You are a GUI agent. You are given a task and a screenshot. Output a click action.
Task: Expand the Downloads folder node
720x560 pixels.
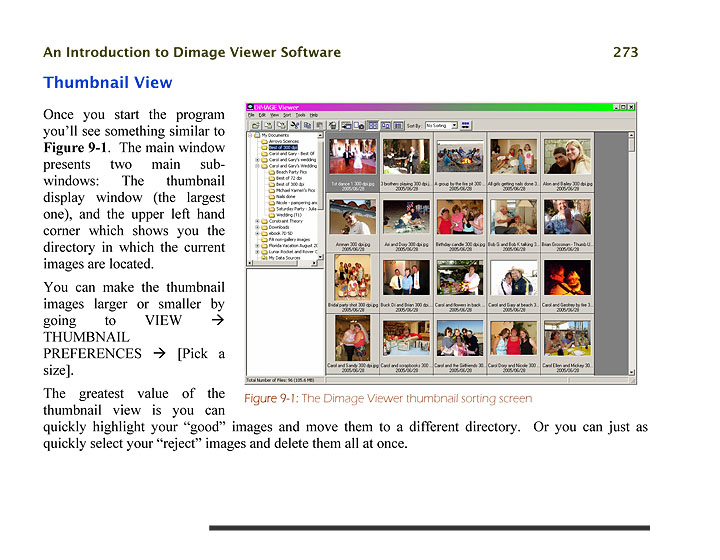coord(257,227)
